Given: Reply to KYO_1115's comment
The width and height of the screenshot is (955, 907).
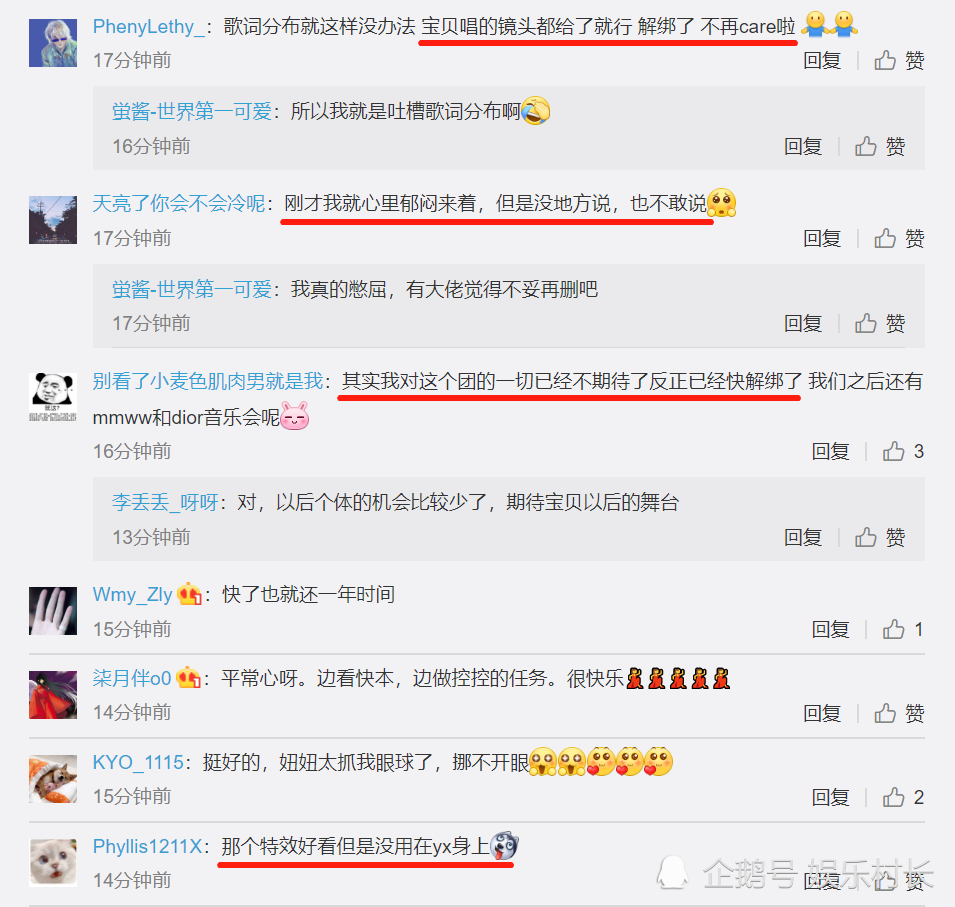Looking at the screenshot, I should click(x=830, y=797).
